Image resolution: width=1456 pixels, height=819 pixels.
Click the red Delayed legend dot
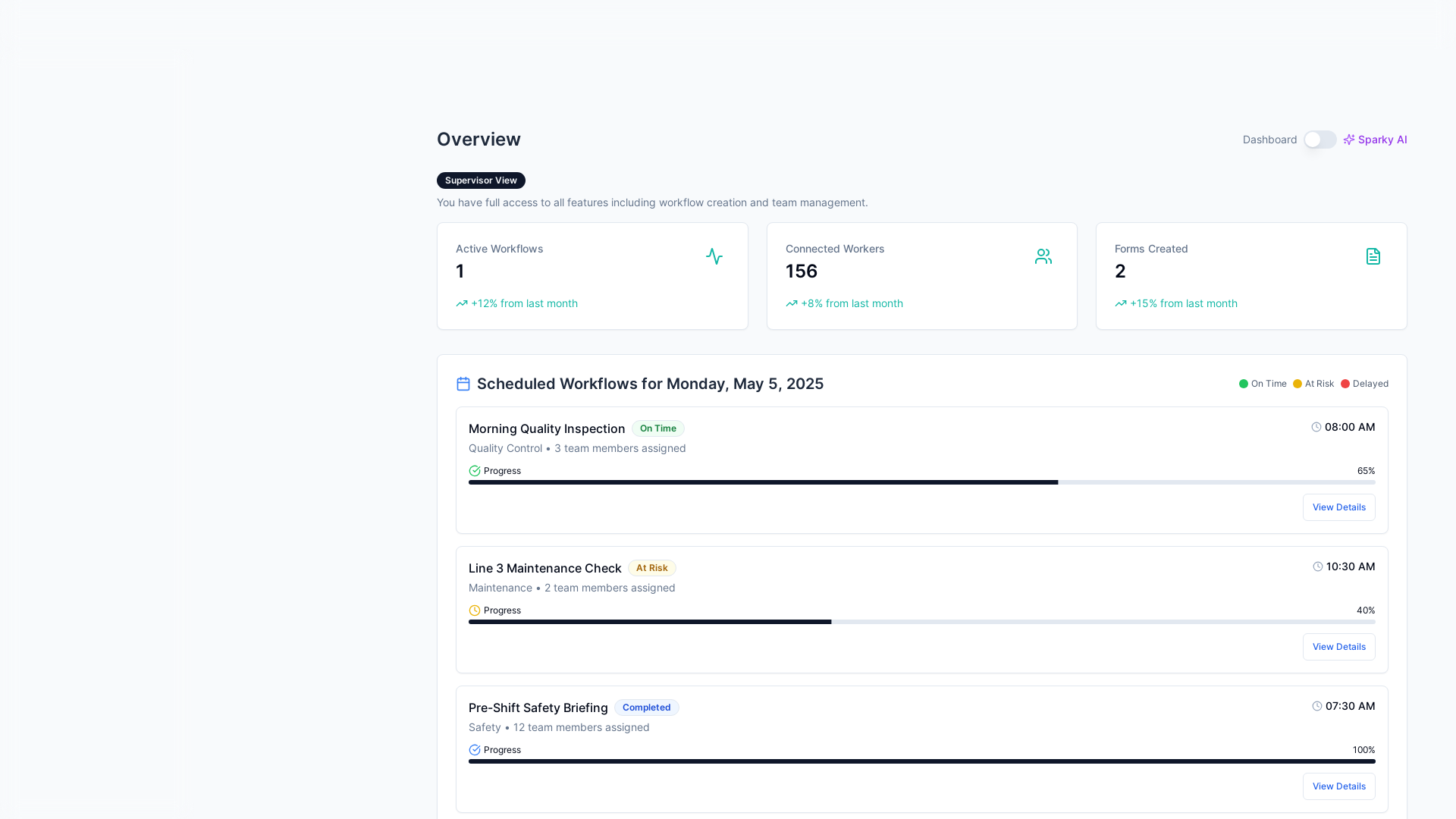click(x=1345, y=384)
